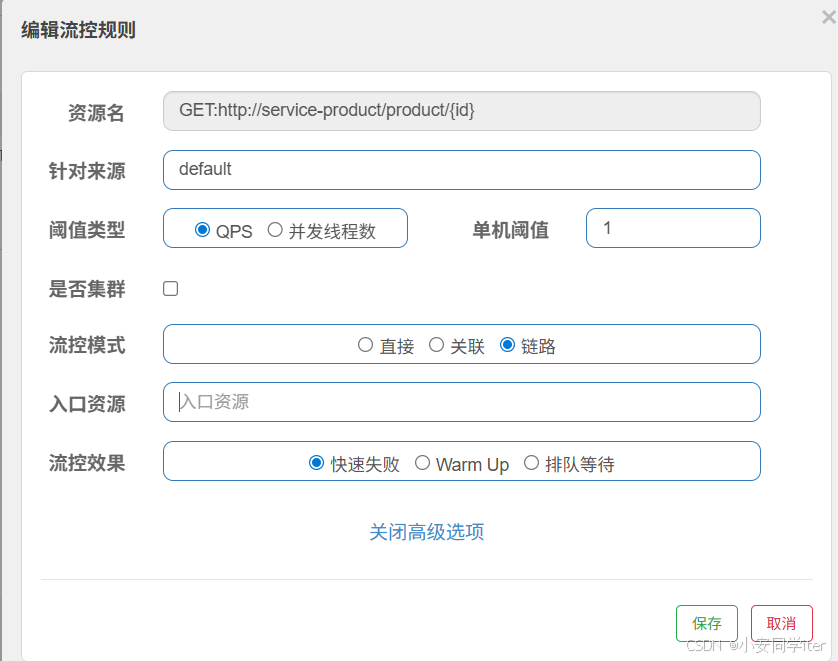The width and height of the screenshot is (838, 661).
Task: Select 并发线程数 threshold type
Action: tap(275, 230)
